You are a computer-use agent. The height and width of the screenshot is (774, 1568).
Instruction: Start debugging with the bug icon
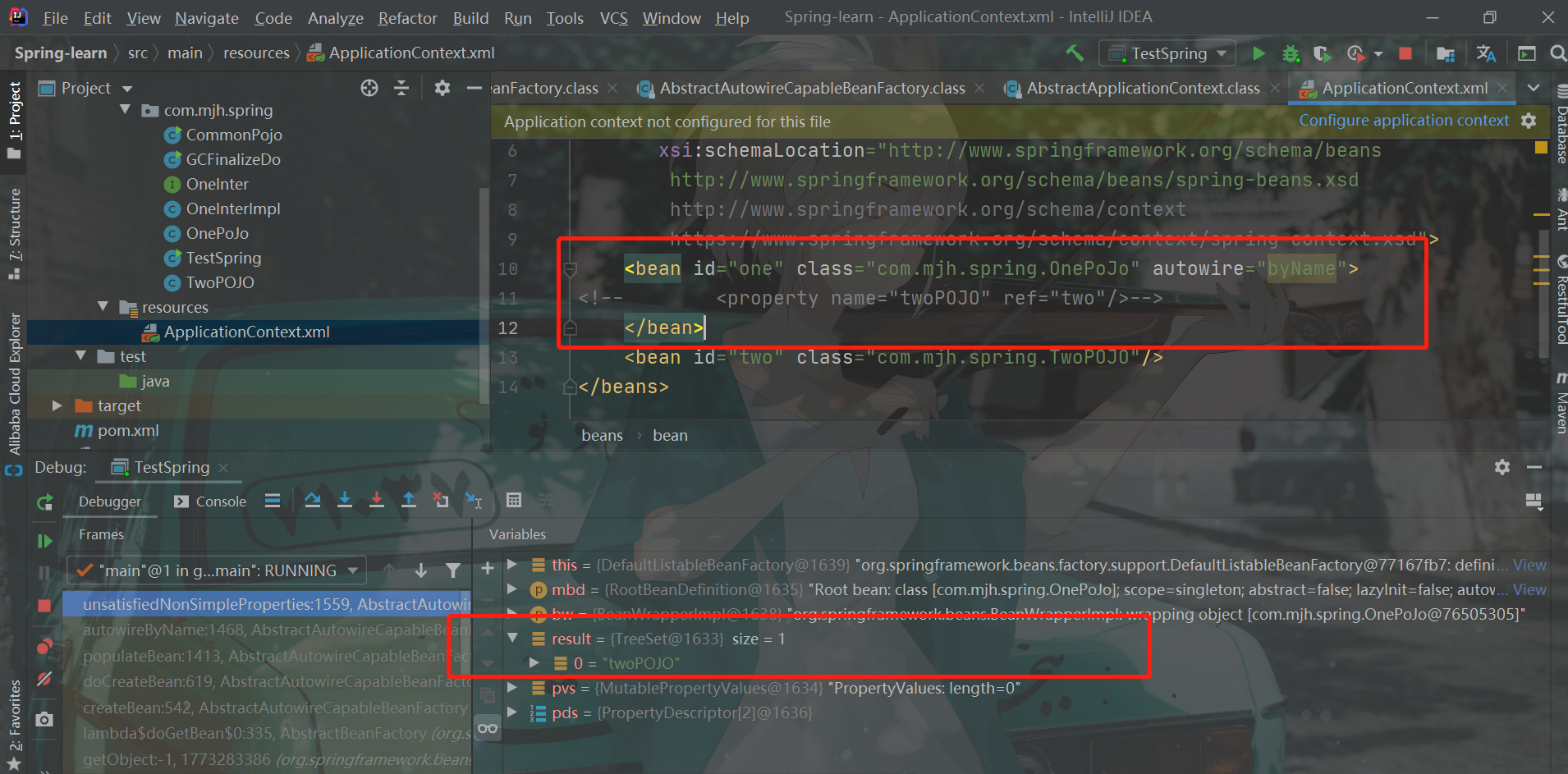pos(1291,53)
